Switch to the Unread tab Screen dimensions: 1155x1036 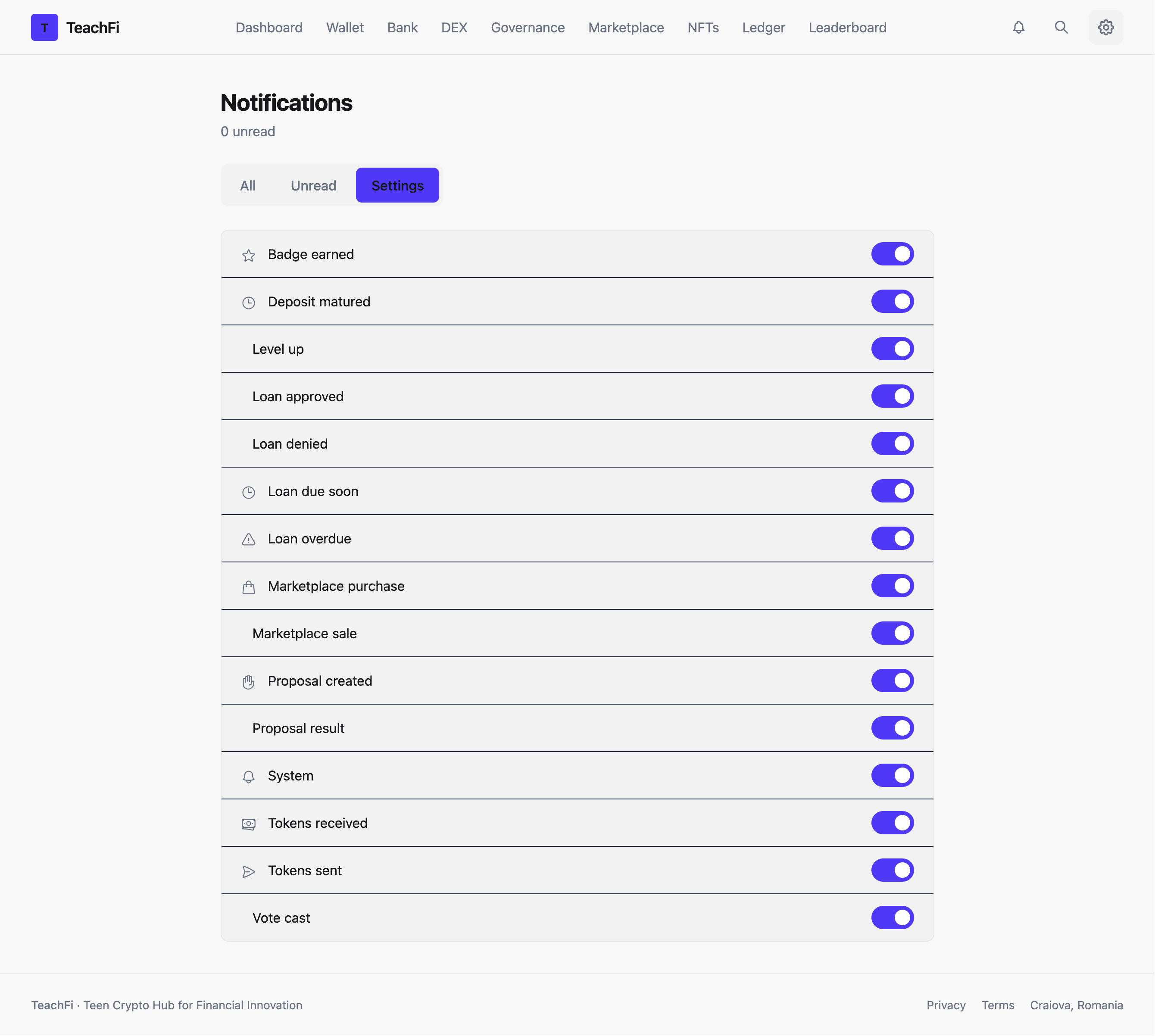[313, 186]
